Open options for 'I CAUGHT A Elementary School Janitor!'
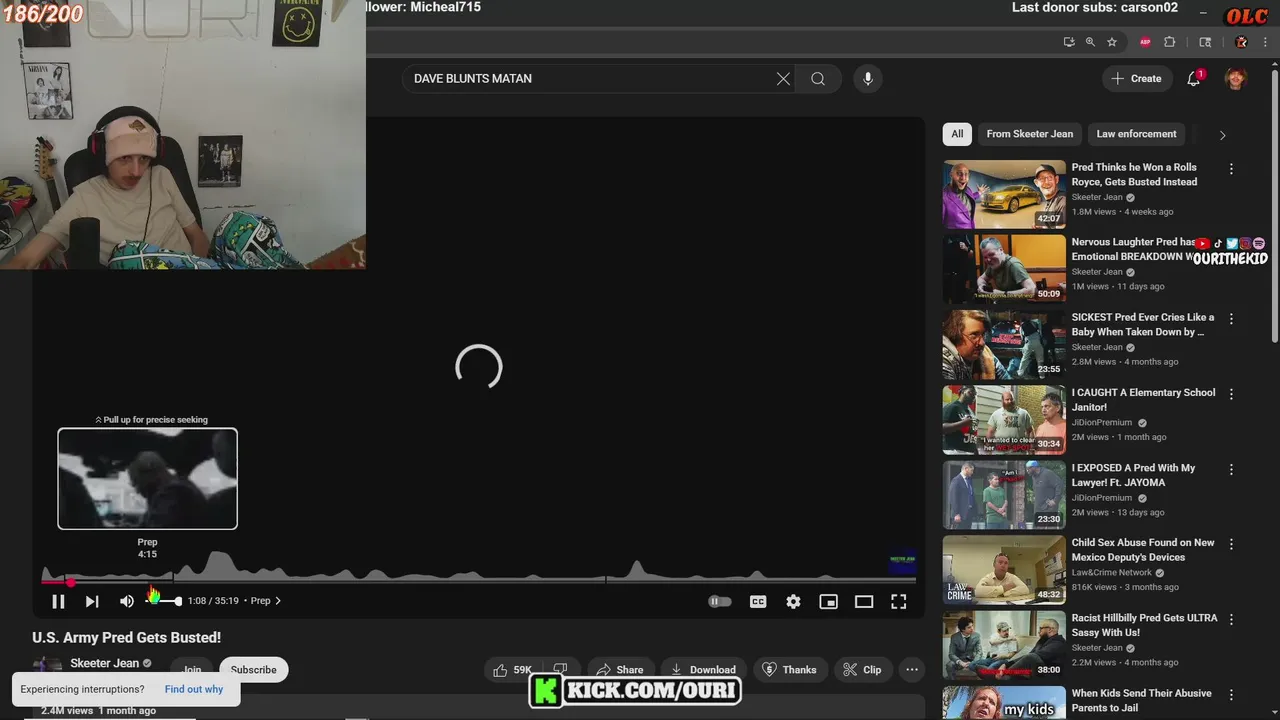This screenshot has height=720, width=1280. 1231,394
